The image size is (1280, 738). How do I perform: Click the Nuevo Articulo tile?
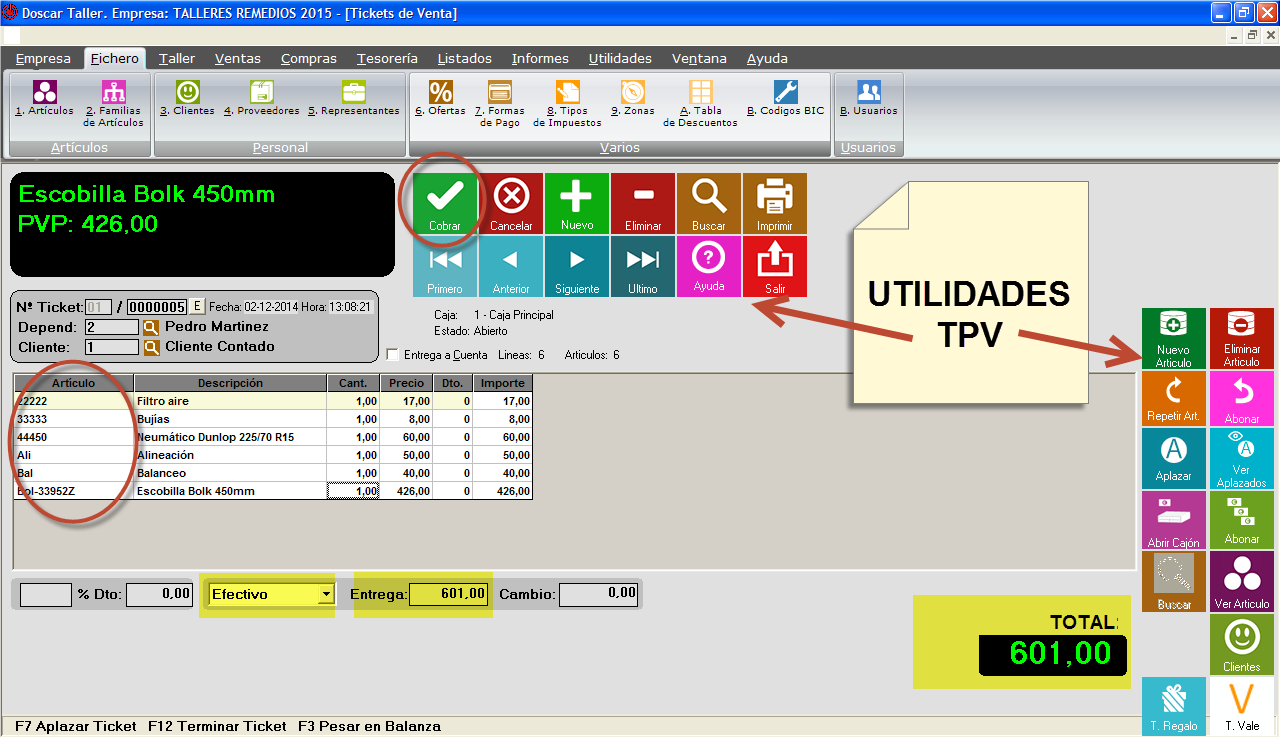1174,338
